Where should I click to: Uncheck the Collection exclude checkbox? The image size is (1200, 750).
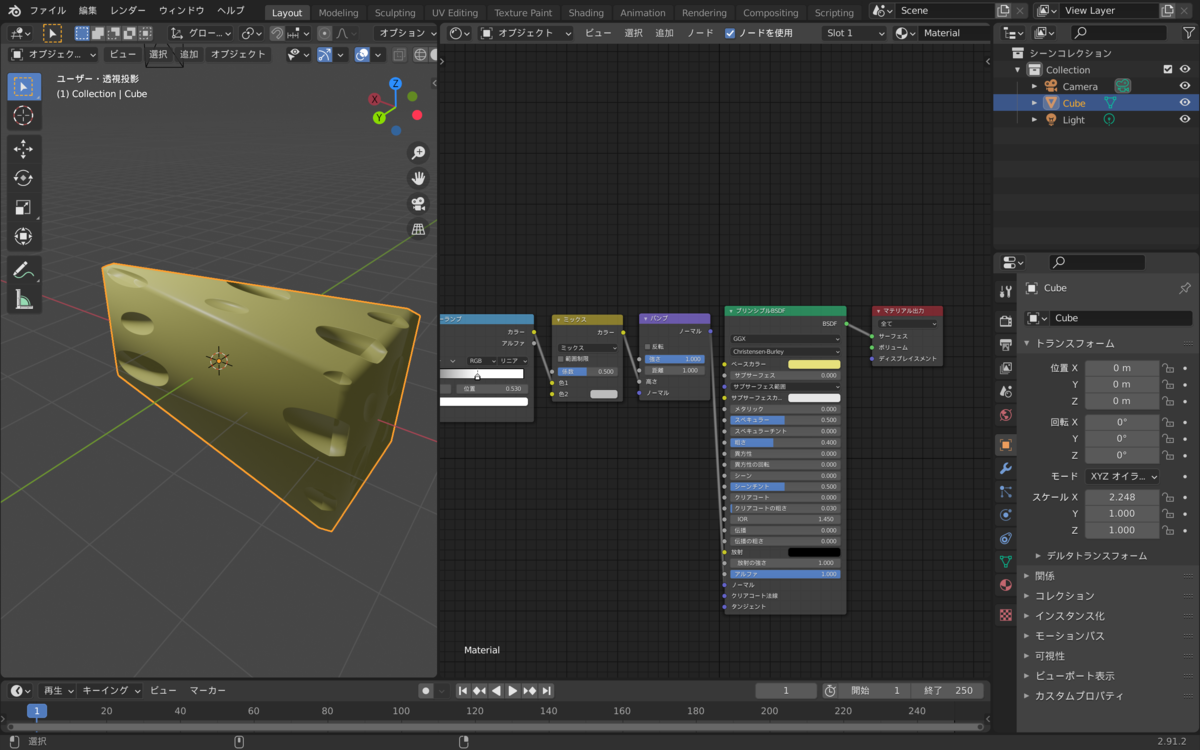point(1168,70)
